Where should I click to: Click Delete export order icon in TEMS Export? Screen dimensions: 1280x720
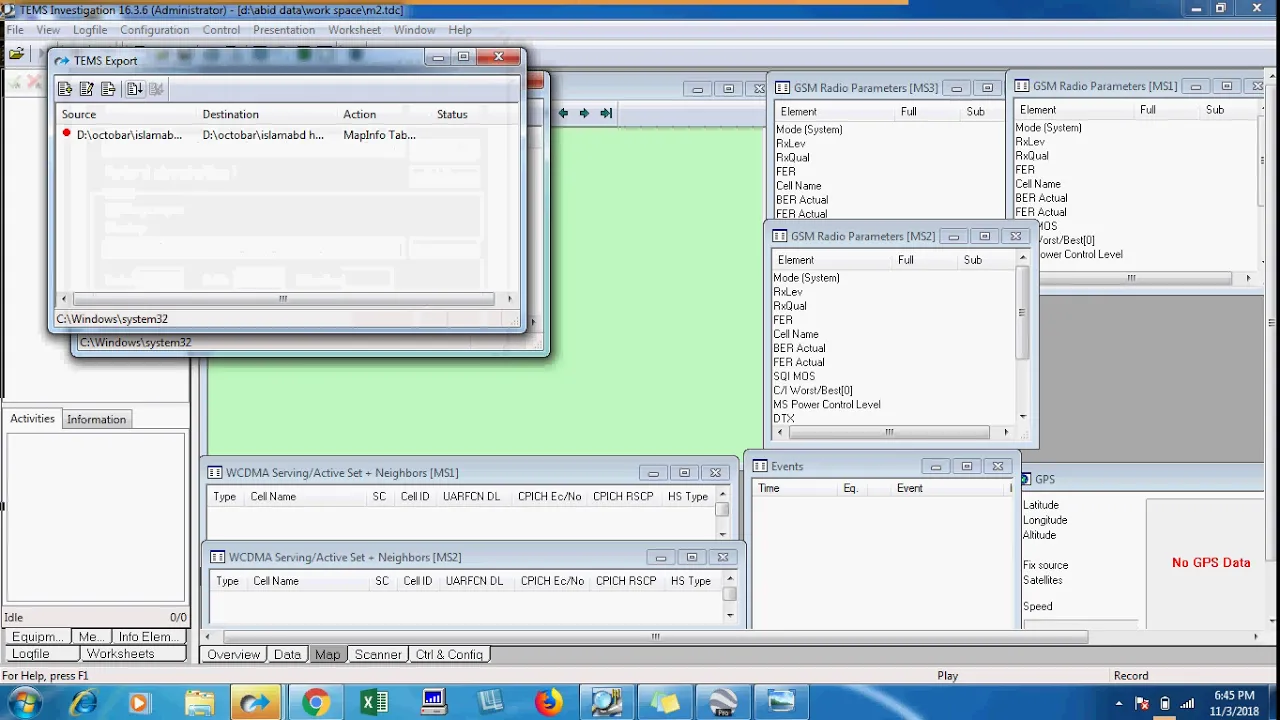(x=108, y=89)
